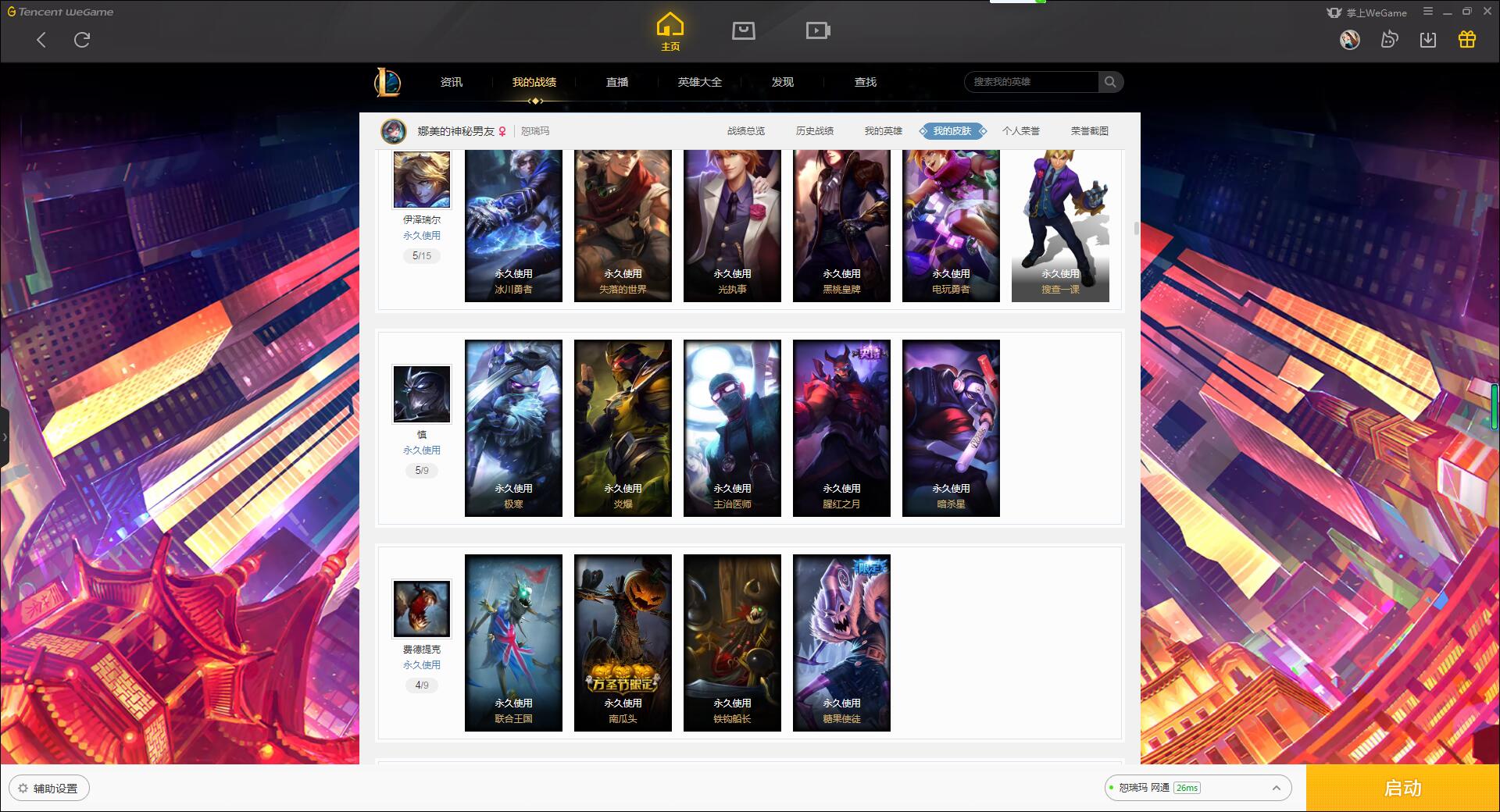Click the Tencent WeGame title logo

pyautogui.click(x=61, y=12)
